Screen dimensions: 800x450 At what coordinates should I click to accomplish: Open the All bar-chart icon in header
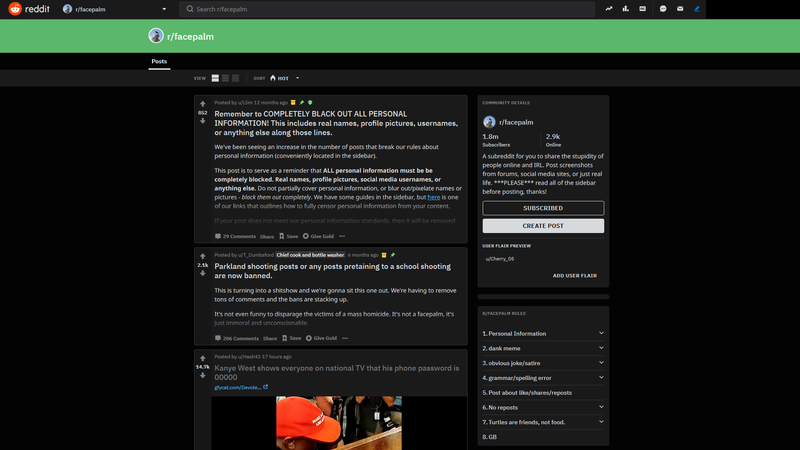point(626,9)
